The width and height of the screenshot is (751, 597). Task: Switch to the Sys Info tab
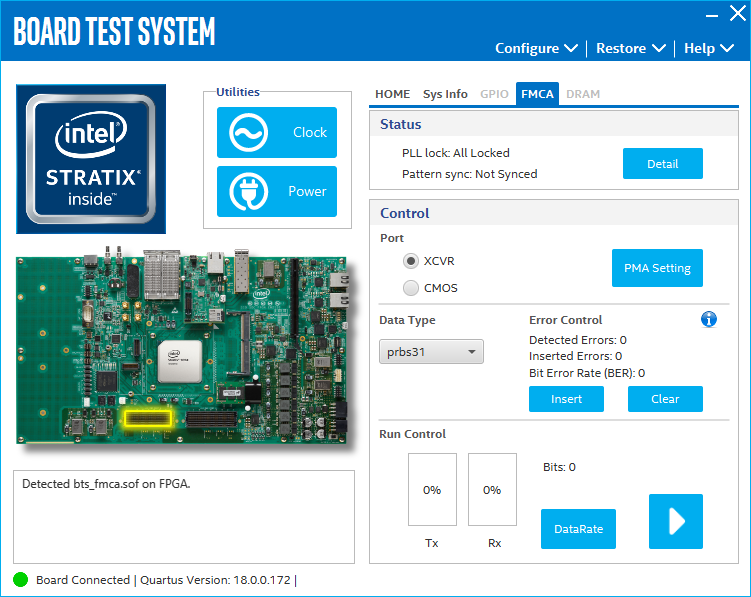pos(445,94)
